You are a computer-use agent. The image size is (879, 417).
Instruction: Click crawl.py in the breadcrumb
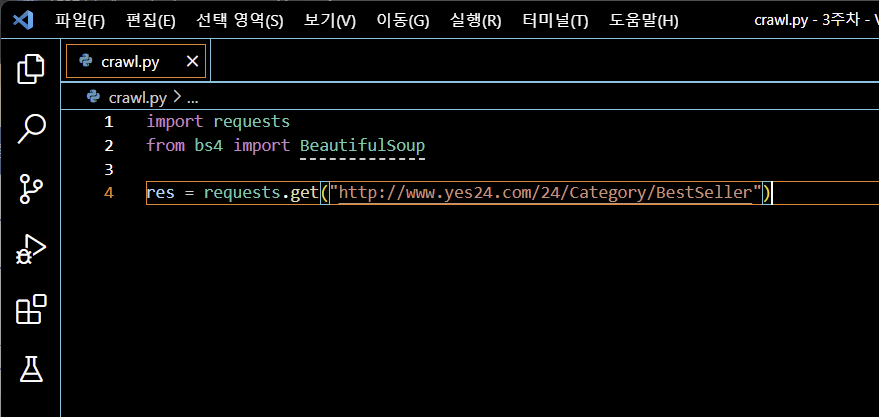(138, 98)
